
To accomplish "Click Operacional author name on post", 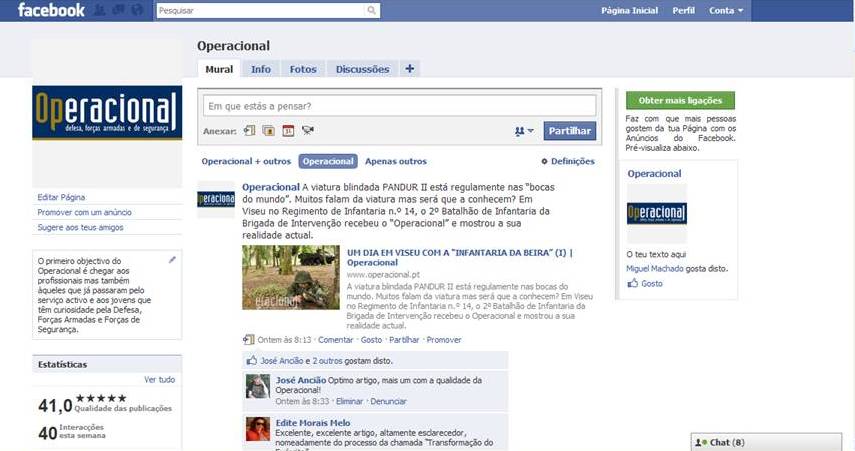I will tap(270, 187).
